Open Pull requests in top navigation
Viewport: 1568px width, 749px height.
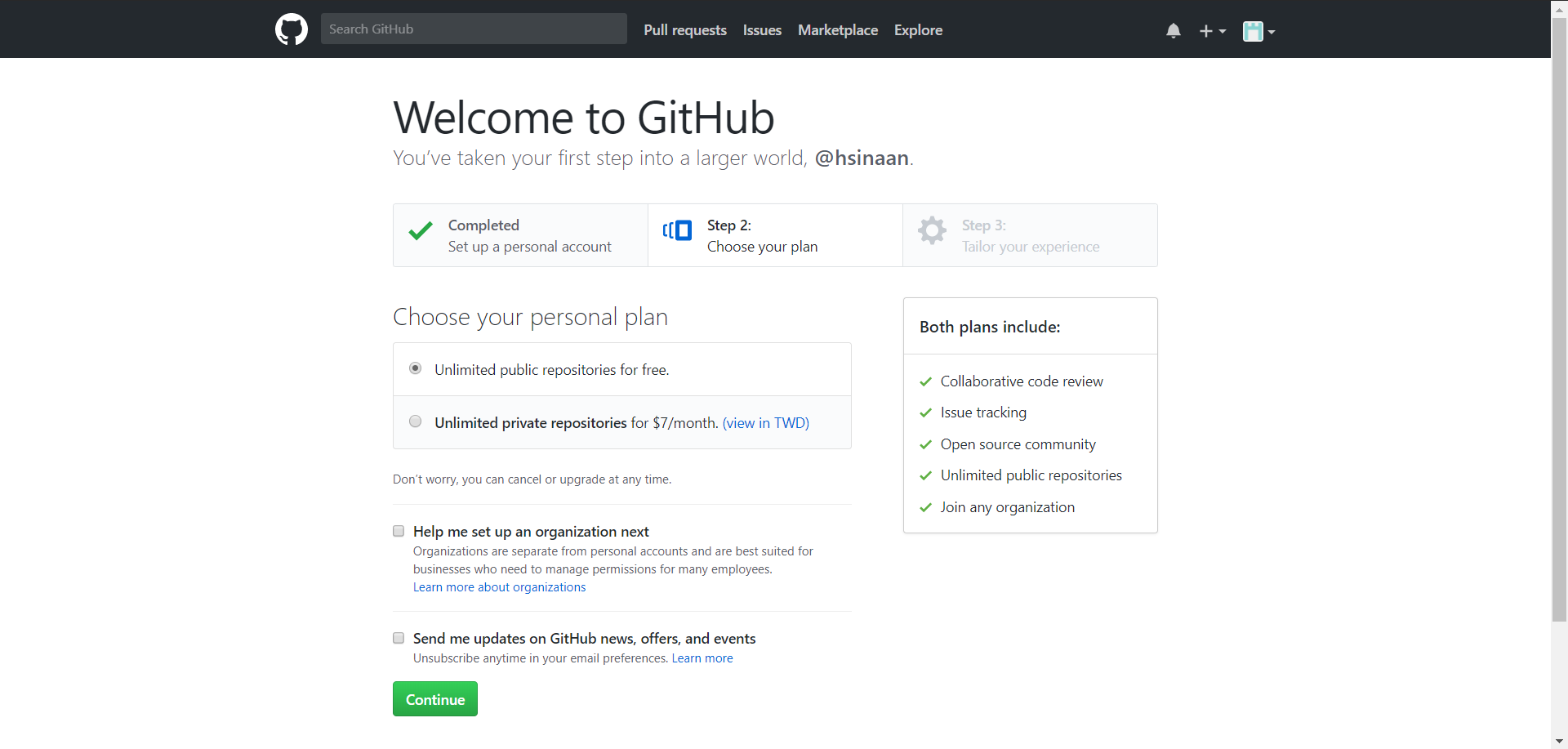tap(684, 30)
